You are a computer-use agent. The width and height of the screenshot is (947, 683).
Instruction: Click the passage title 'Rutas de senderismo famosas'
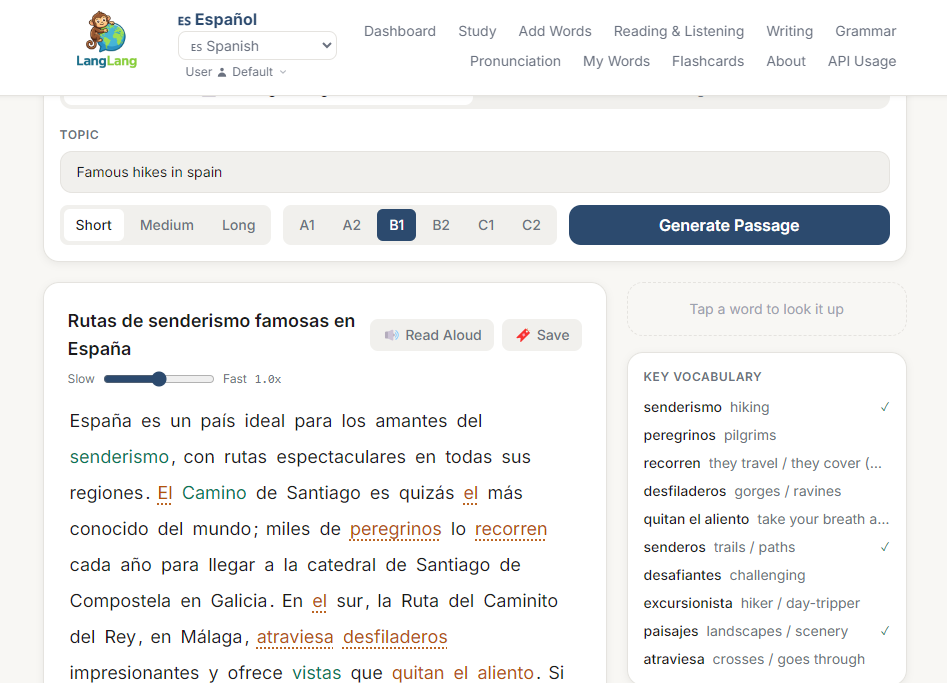pyautogui.click(x=211, y=335)
